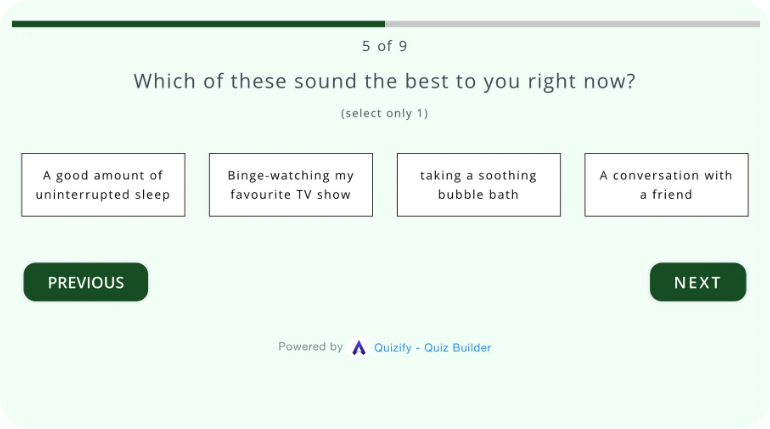Click the 'Which of these sound the best' question
Image resolution: width=770 pixels, height=429 pixels.
tap(385, 82)
